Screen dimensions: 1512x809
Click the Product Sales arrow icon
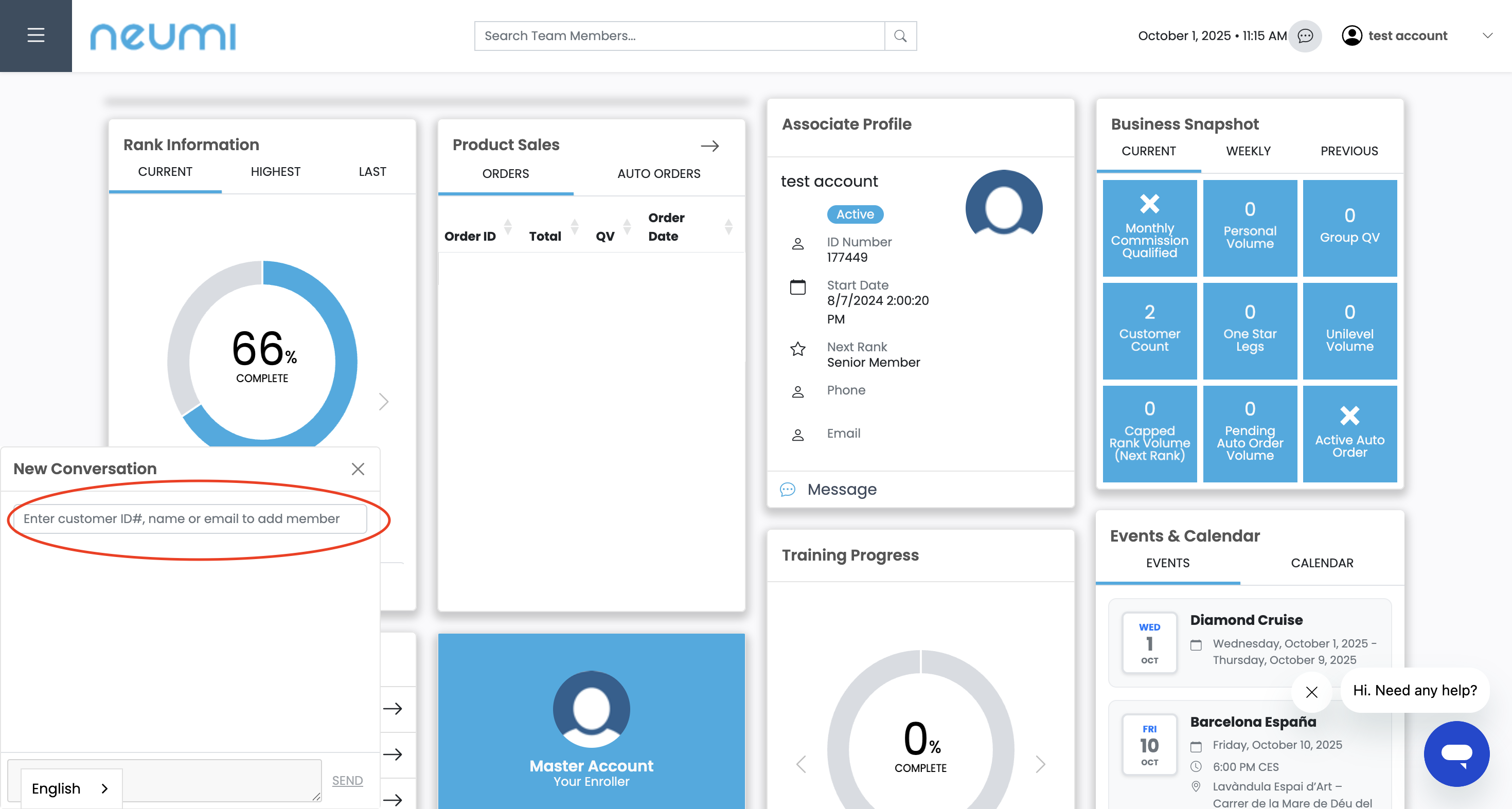[x=709, y=146]
